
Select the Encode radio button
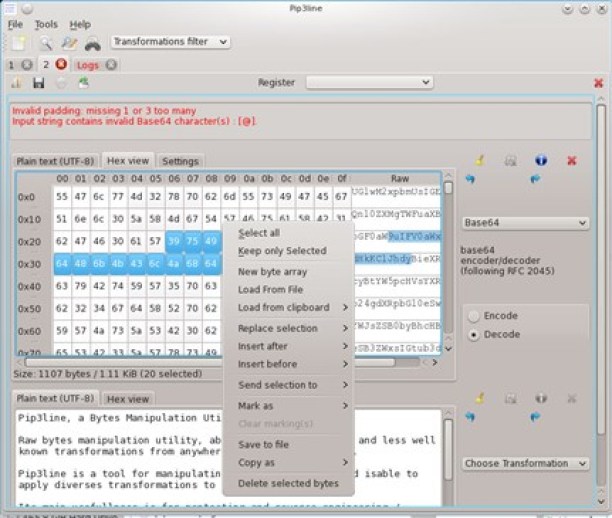tap(473, 315)
